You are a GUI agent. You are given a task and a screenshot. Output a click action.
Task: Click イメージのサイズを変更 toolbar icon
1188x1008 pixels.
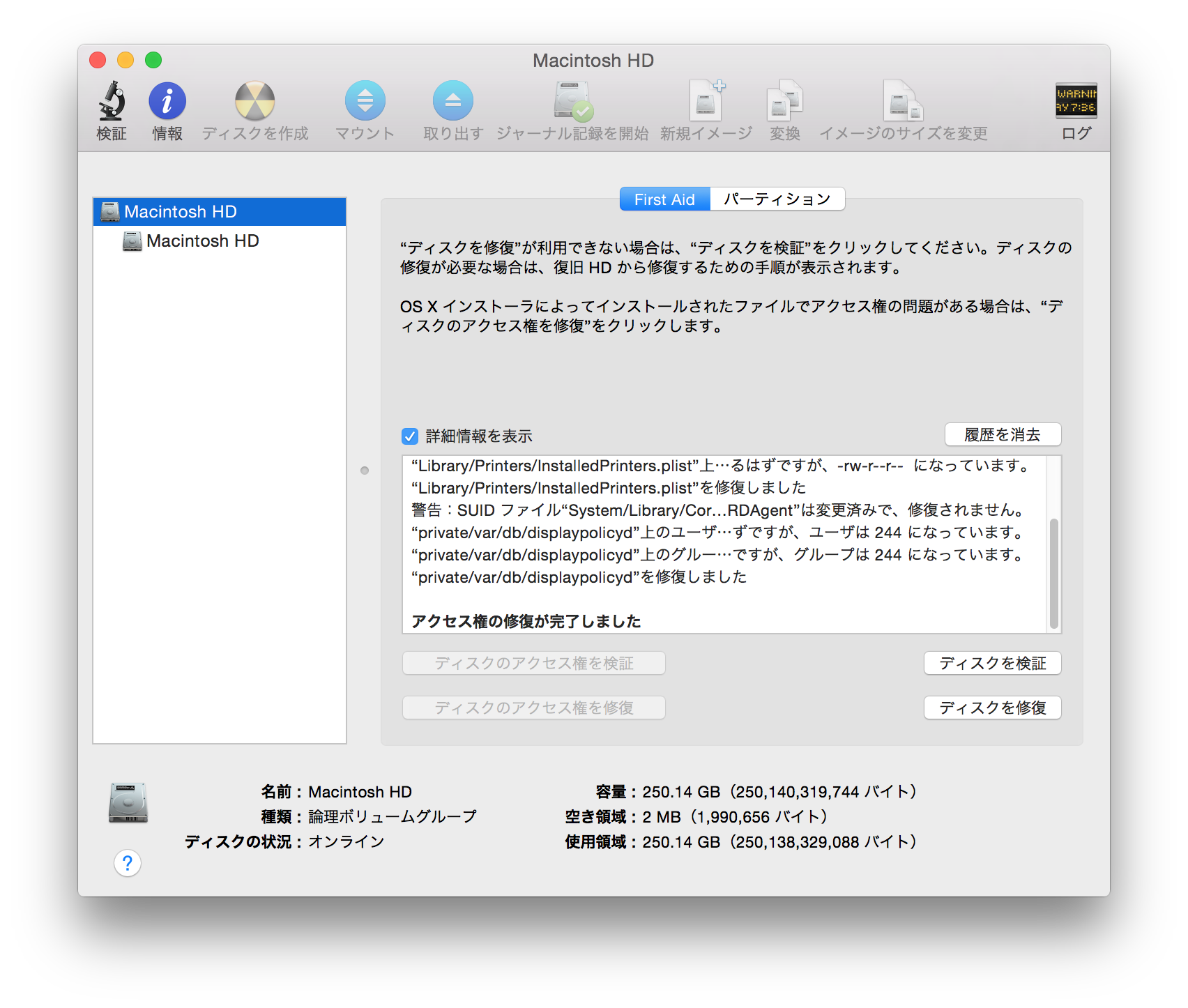[x=904, y=101]
